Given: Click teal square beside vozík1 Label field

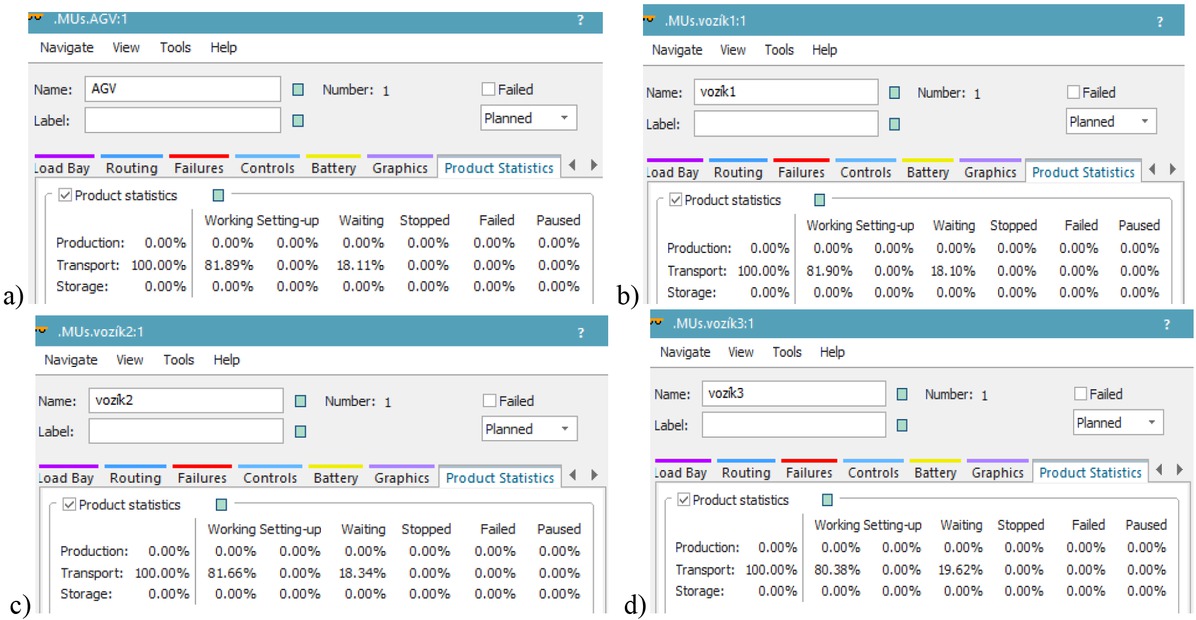Looking at the screenshot, I should click(x=894, y=124).
